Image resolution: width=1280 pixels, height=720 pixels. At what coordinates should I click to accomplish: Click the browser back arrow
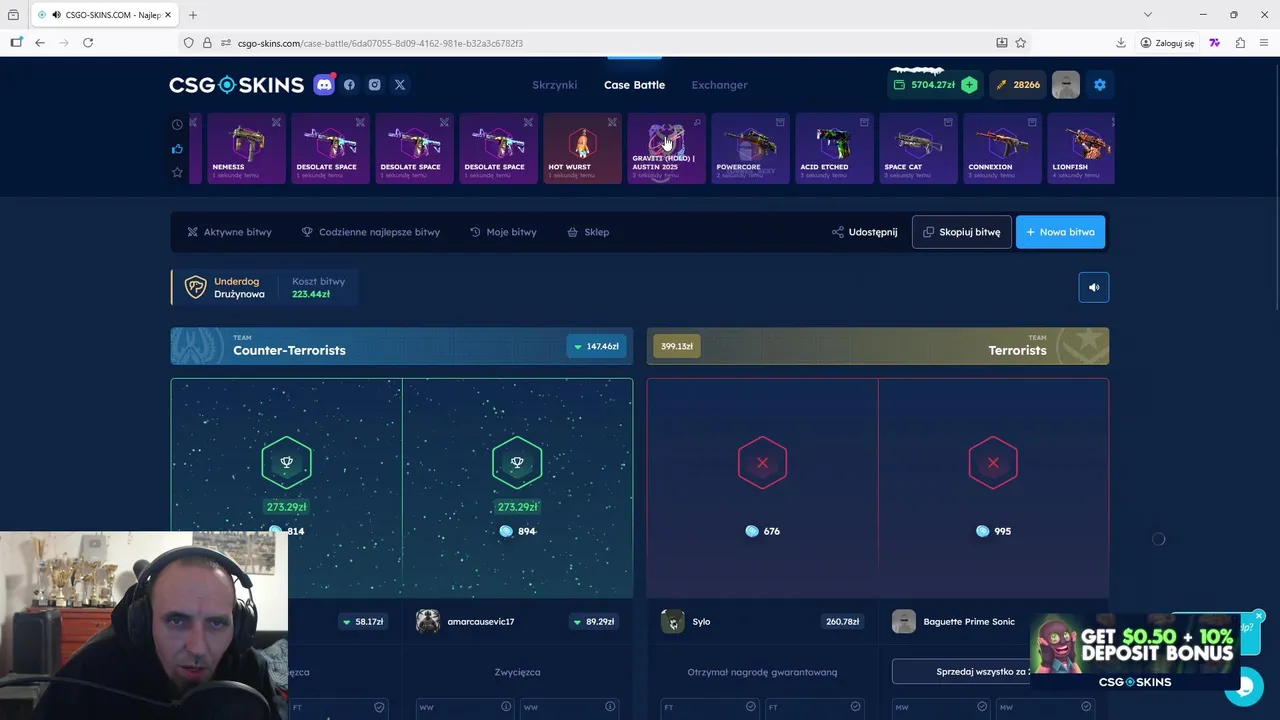(x=40, y=43)
